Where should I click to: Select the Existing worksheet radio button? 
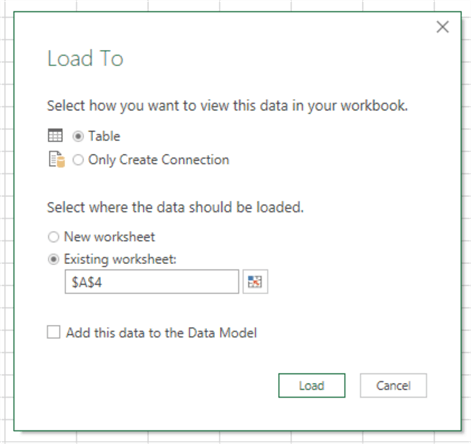pyautogui.click(x=53, y=259)
